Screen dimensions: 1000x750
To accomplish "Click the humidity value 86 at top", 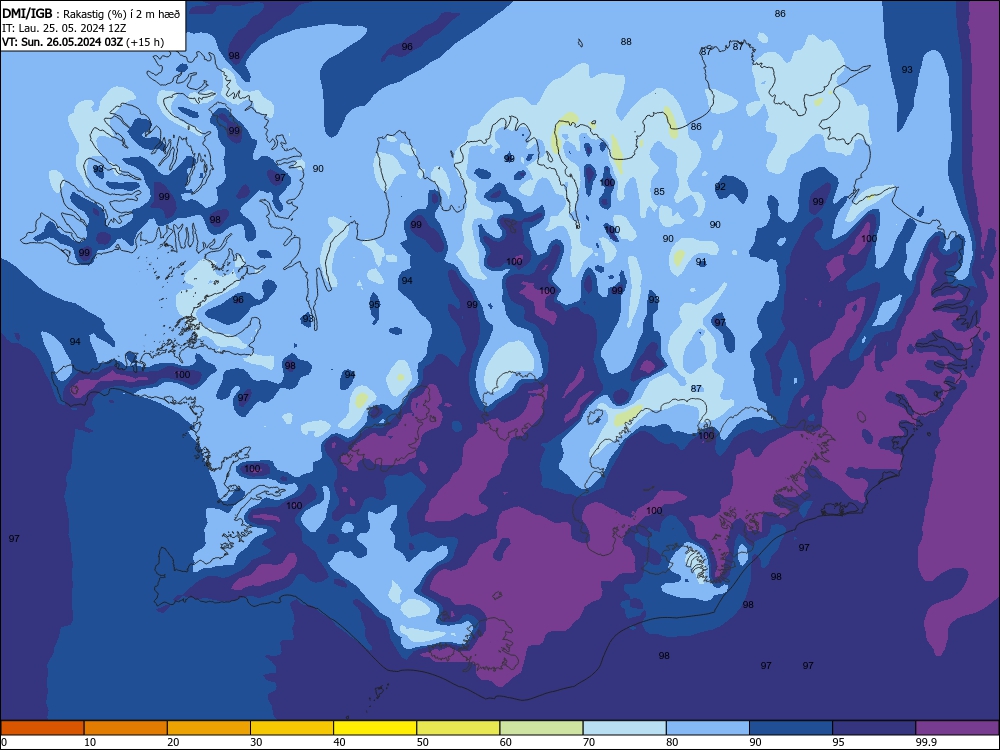I will [x=780, y=13].
